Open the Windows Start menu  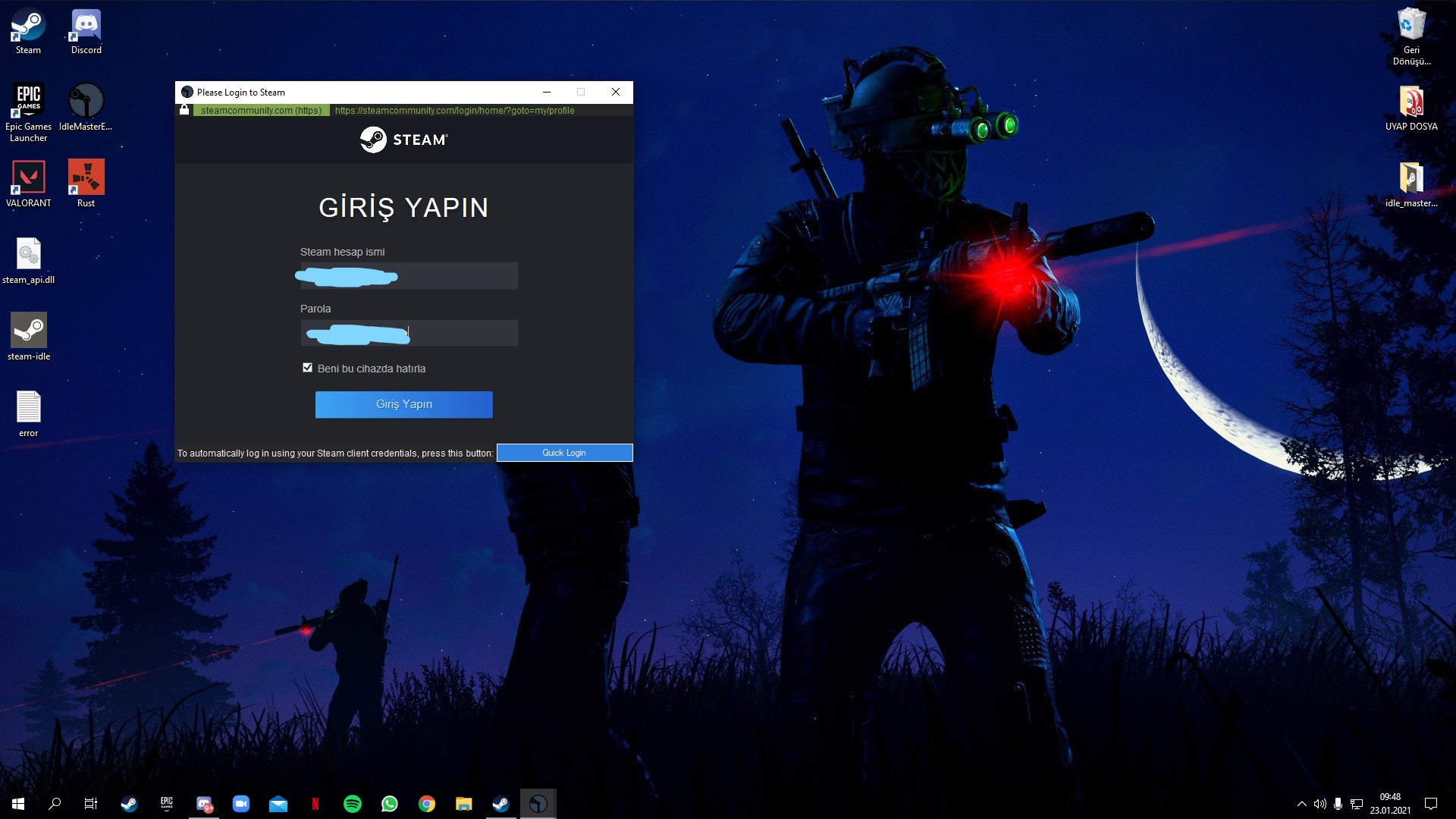(x=18, y=804)
